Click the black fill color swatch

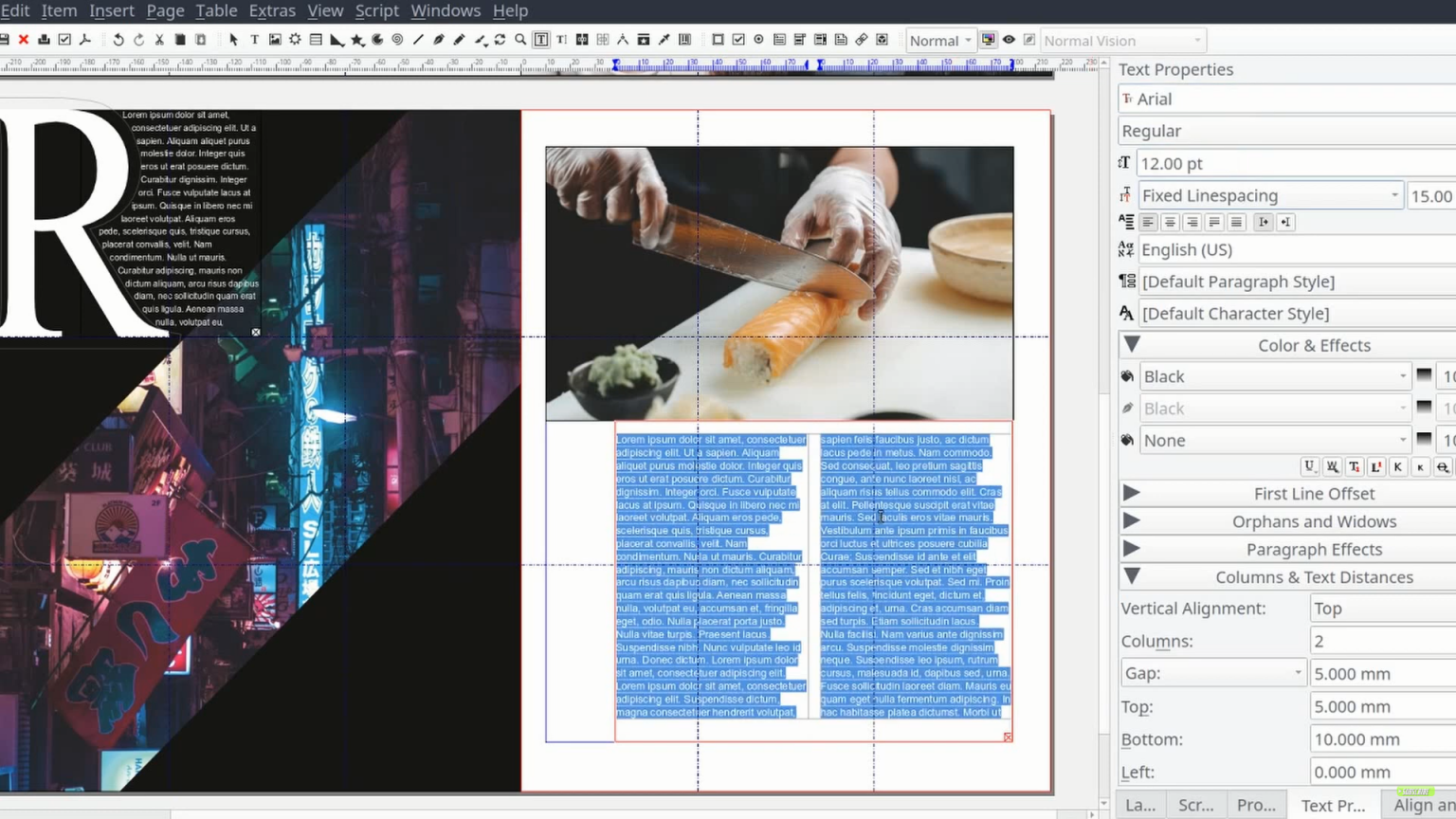(x=1424, y=375)
